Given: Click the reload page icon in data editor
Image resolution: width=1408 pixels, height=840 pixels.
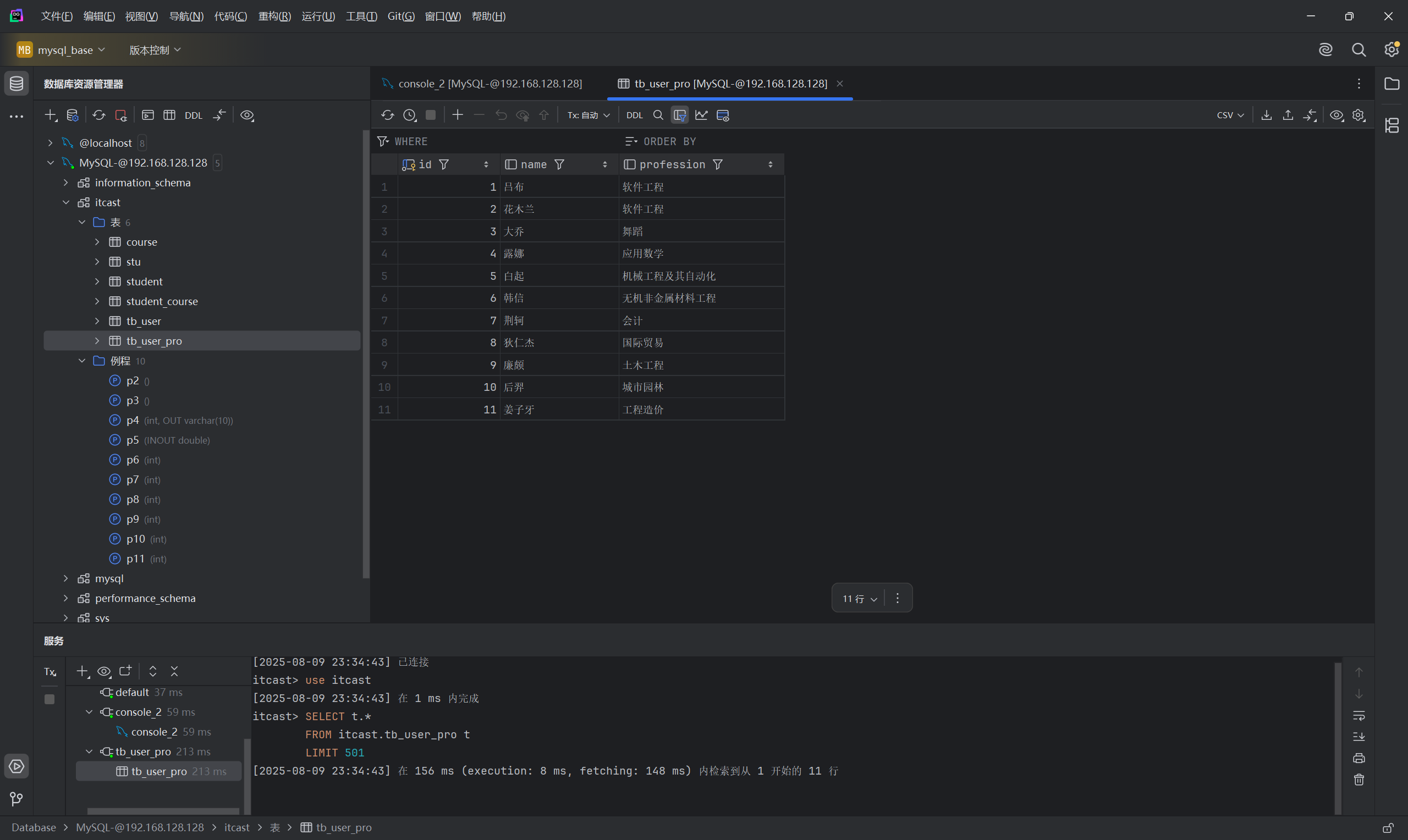Looking at the screenshot, I should point(387,115).
